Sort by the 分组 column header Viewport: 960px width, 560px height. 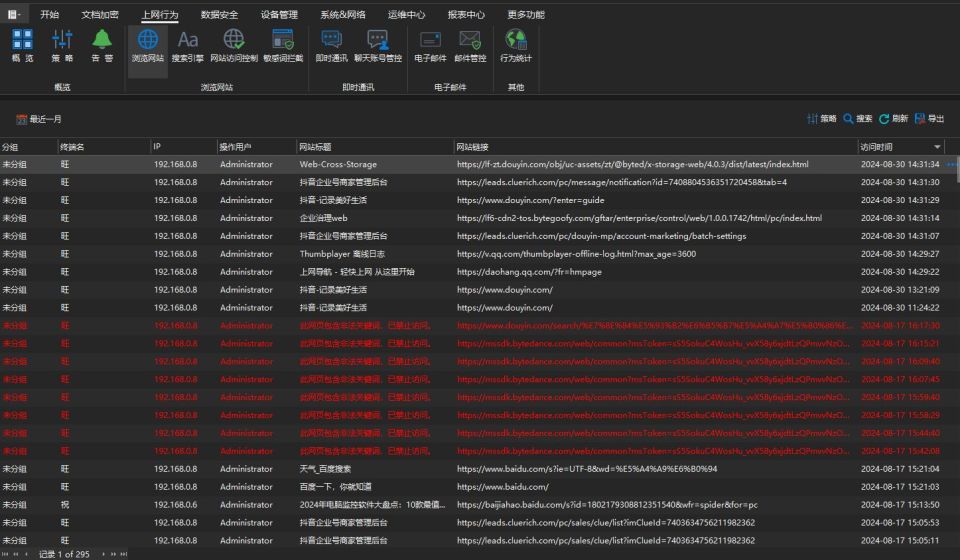pos(28,147)
